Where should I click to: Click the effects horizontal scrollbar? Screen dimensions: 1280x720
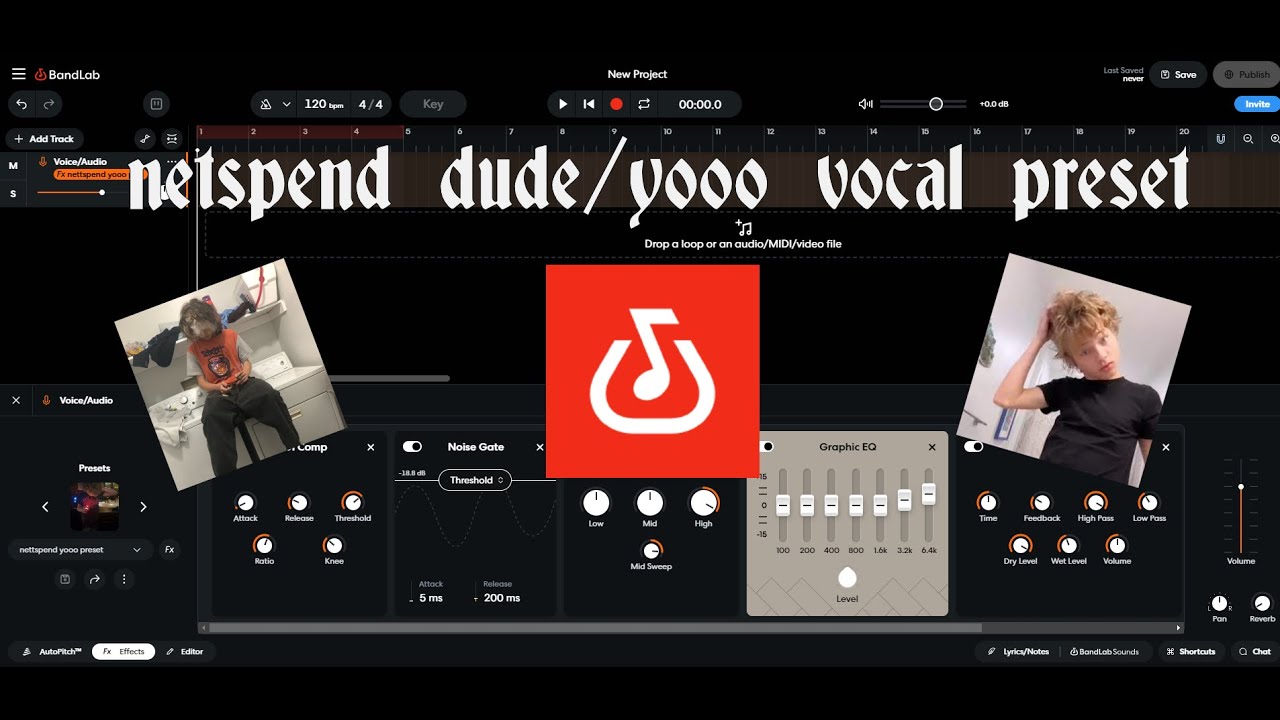596,628
